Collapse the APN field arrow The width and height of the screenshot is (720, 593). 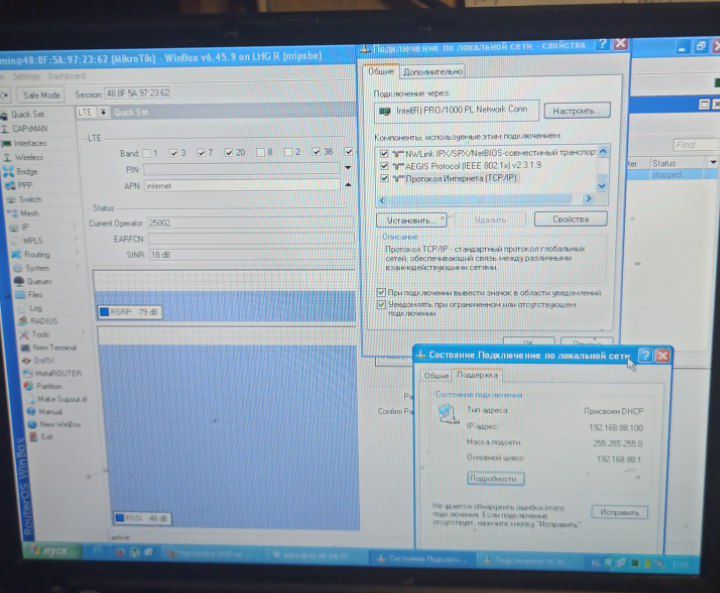[x=348, y=185]
